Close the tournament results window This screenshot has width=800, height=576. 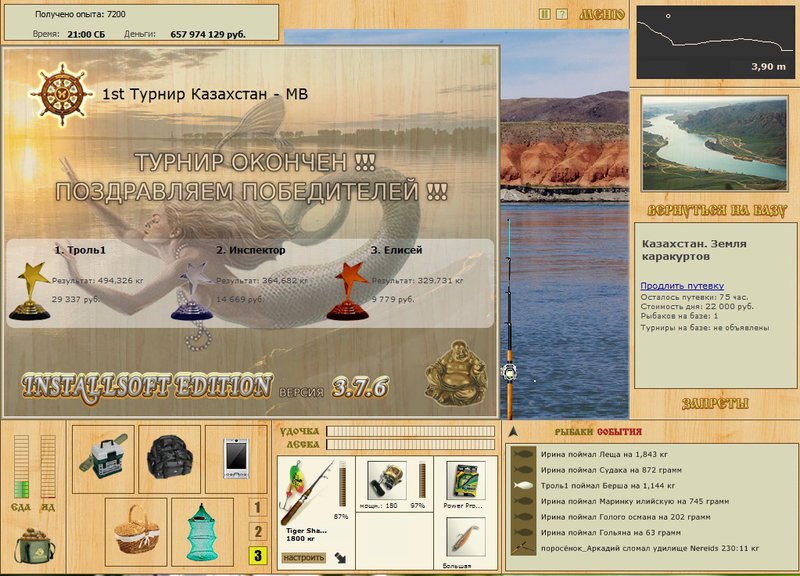click(x=486, y=60)
